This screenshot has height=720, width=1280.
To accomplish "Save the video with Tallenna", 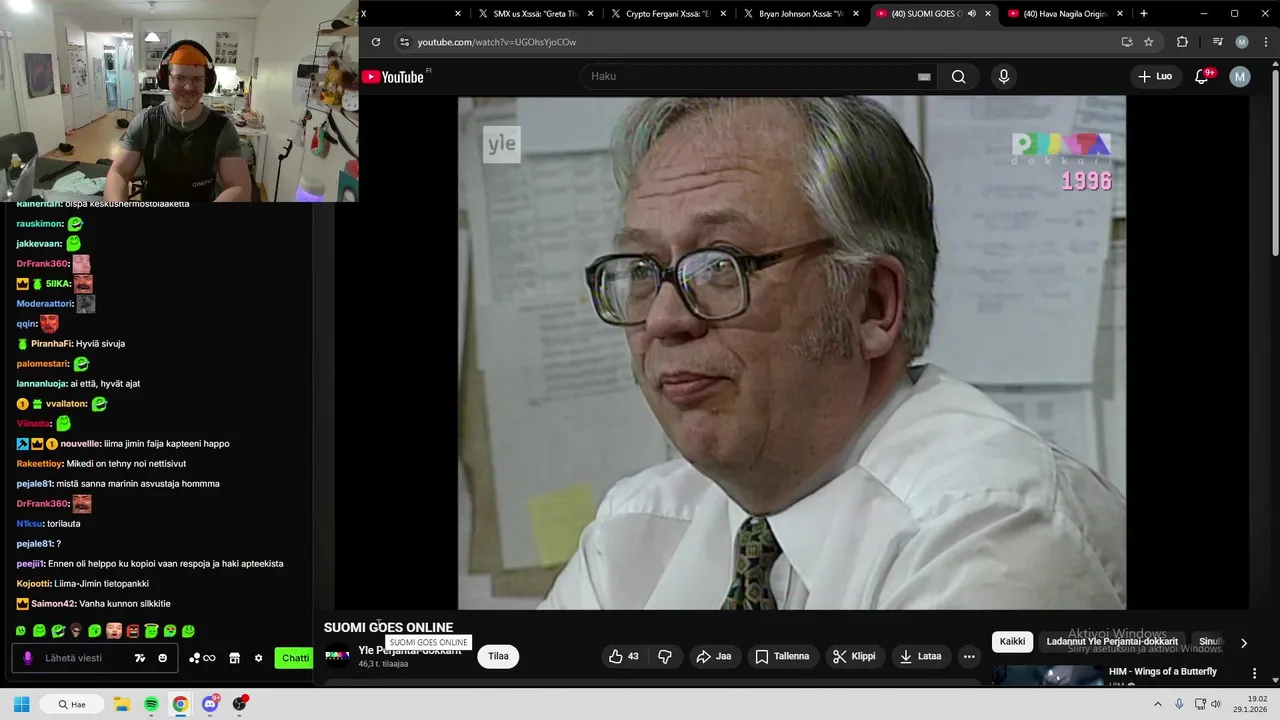I will 782,656.
